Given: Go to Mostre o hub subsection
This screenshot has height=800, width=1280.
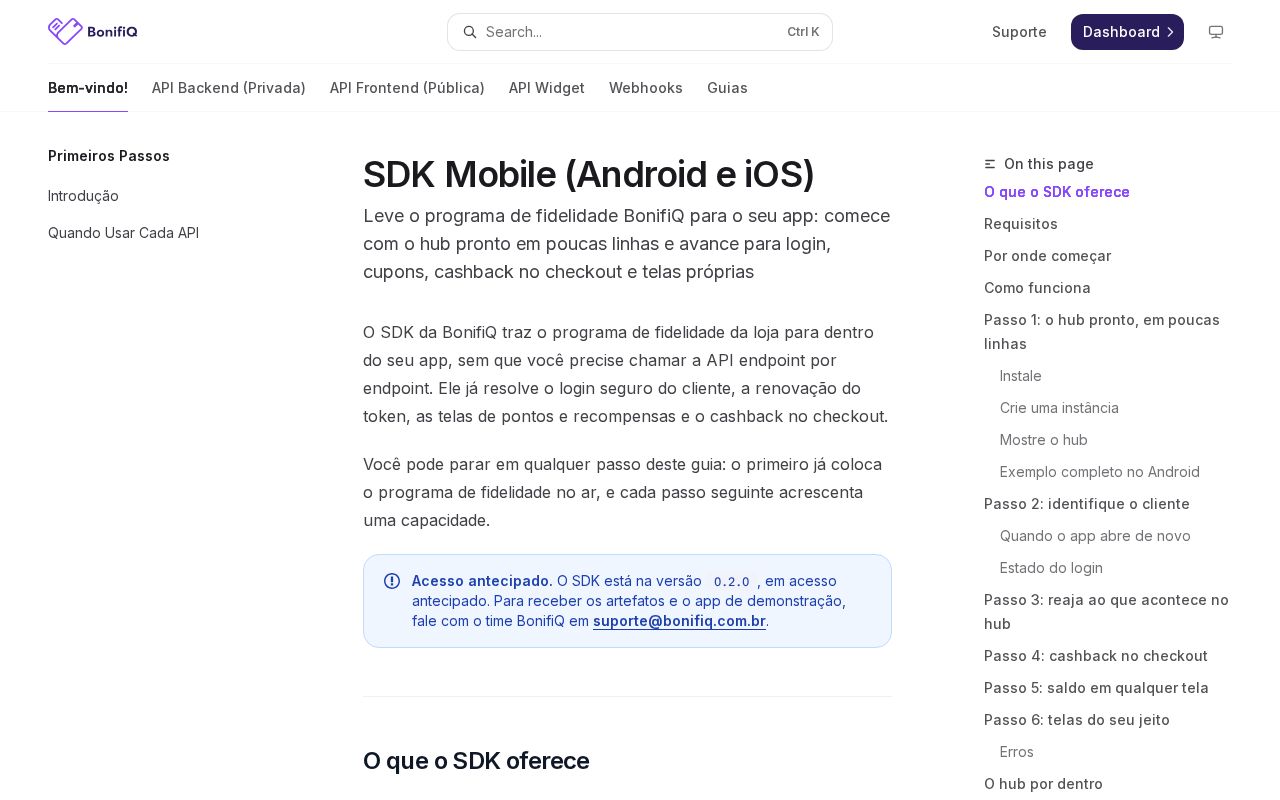Looking at the screenshot, I should coord(1044,440).
